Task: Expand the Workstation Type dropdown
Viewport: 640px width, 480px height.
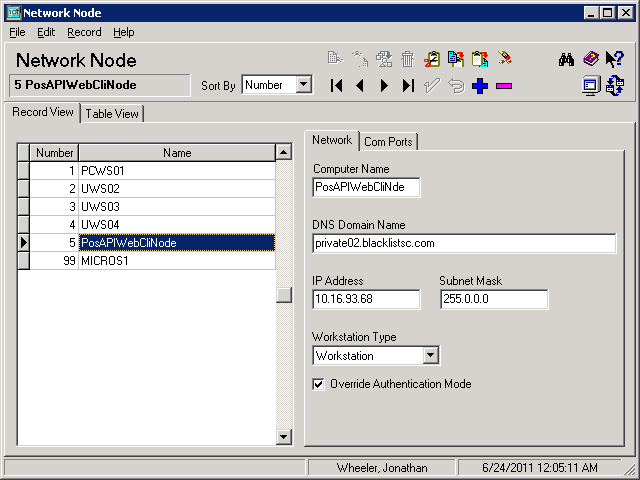Action: coord(431,355)
